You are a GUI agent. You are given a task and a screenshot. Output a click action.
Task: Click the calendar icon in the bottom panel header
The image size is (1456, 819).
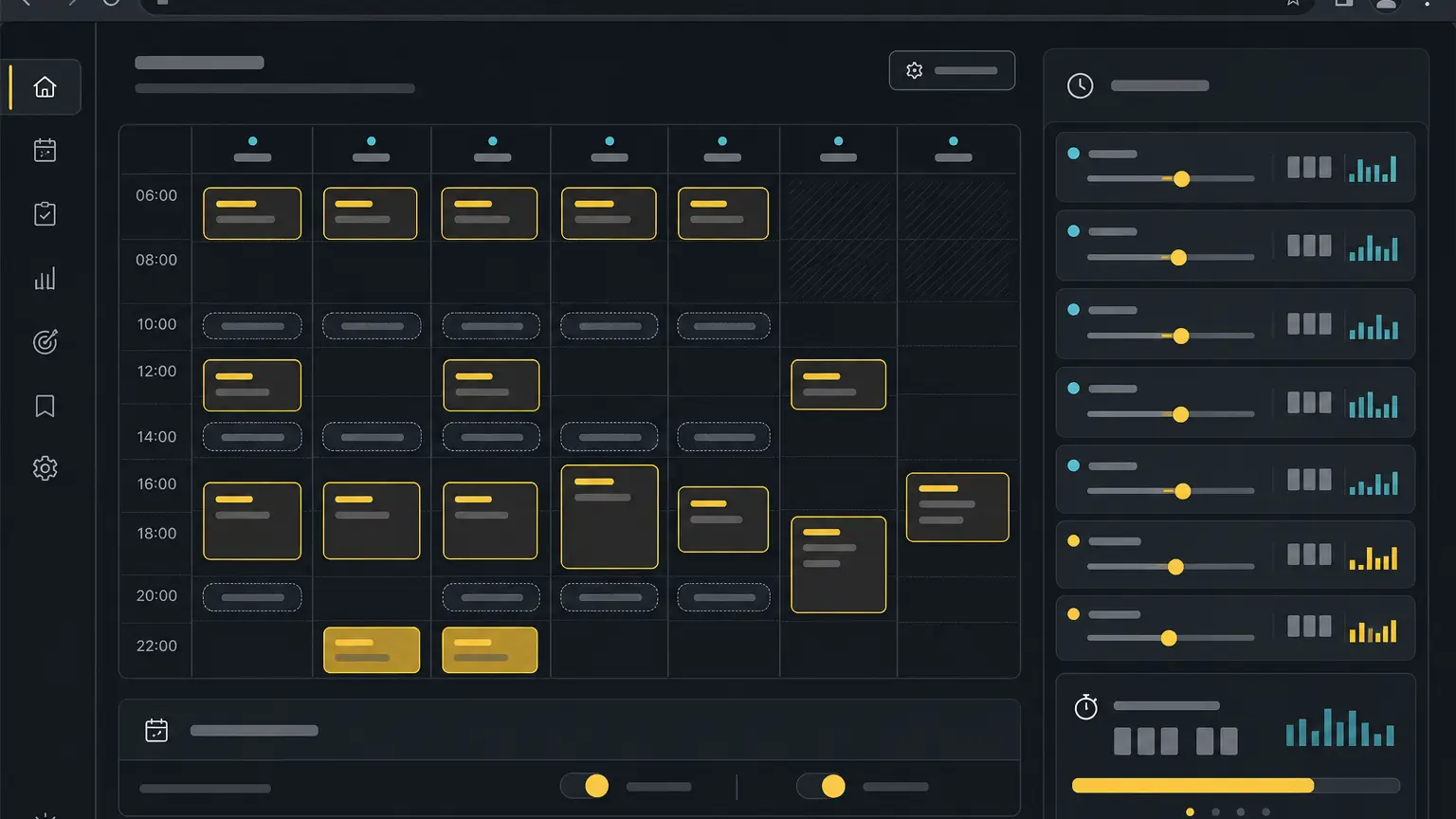pos(156,730)
